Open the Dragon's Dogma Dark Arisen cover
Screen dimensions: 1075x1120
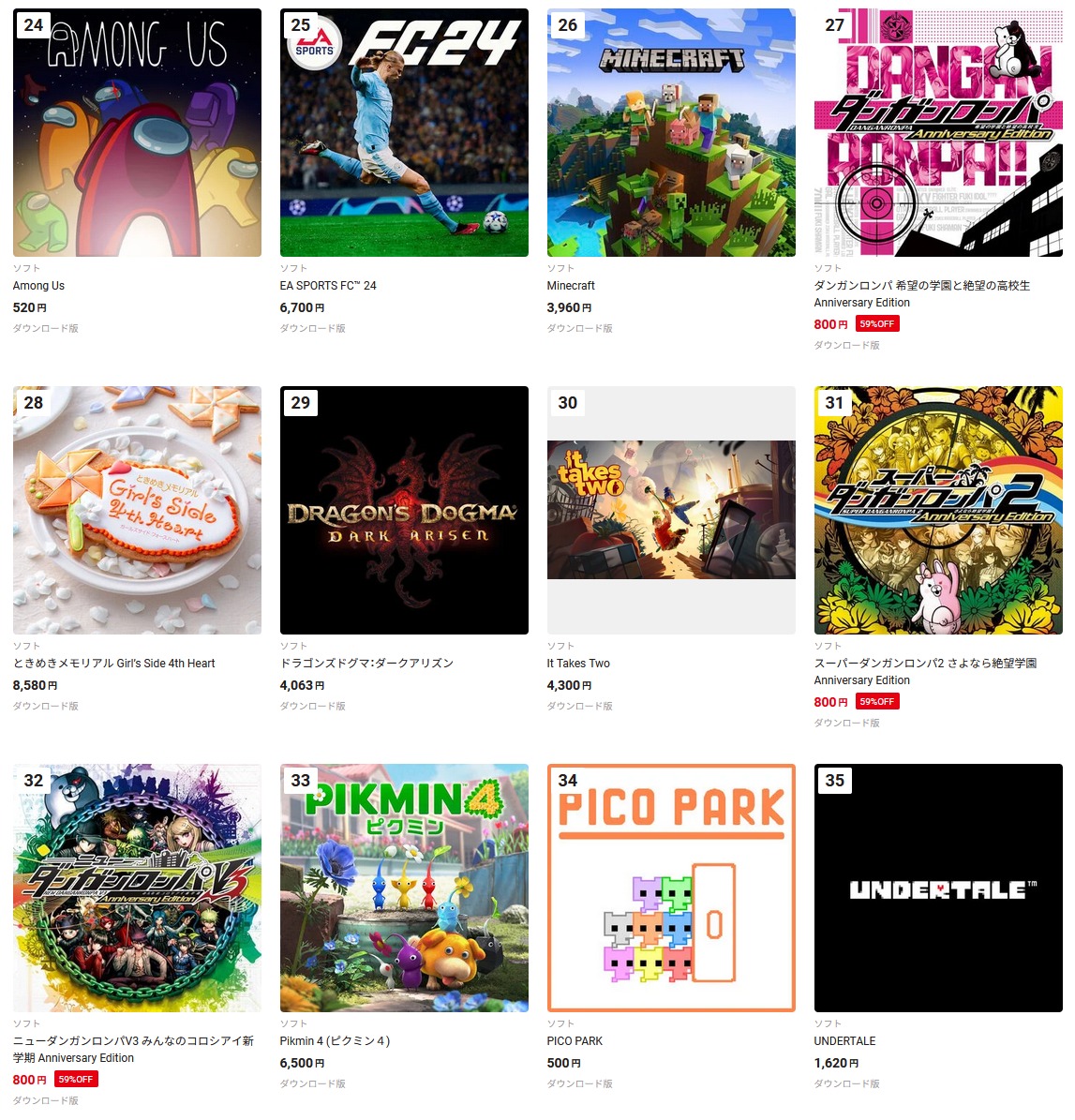tap(404, 510)
